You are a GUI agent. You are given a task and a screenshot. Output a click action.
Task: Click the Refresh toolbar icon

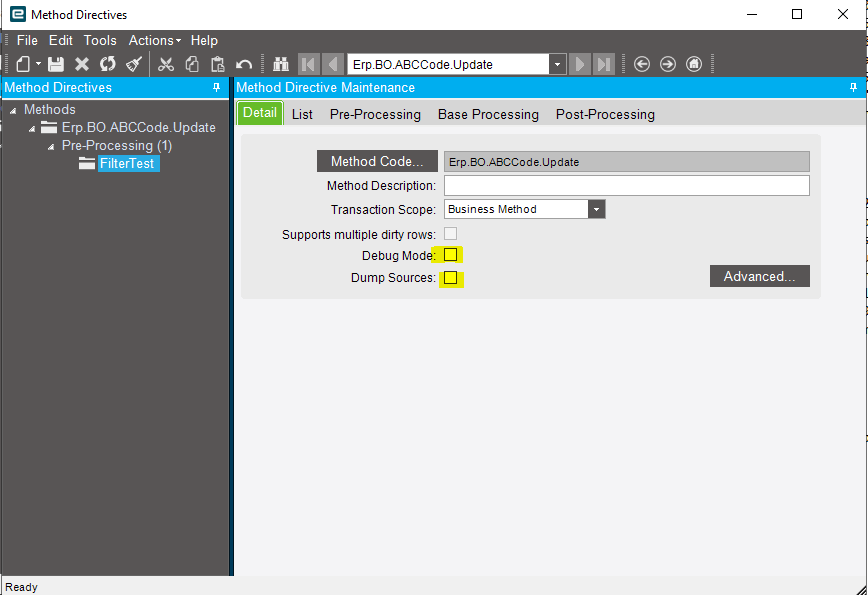click(x=108, y=64)
